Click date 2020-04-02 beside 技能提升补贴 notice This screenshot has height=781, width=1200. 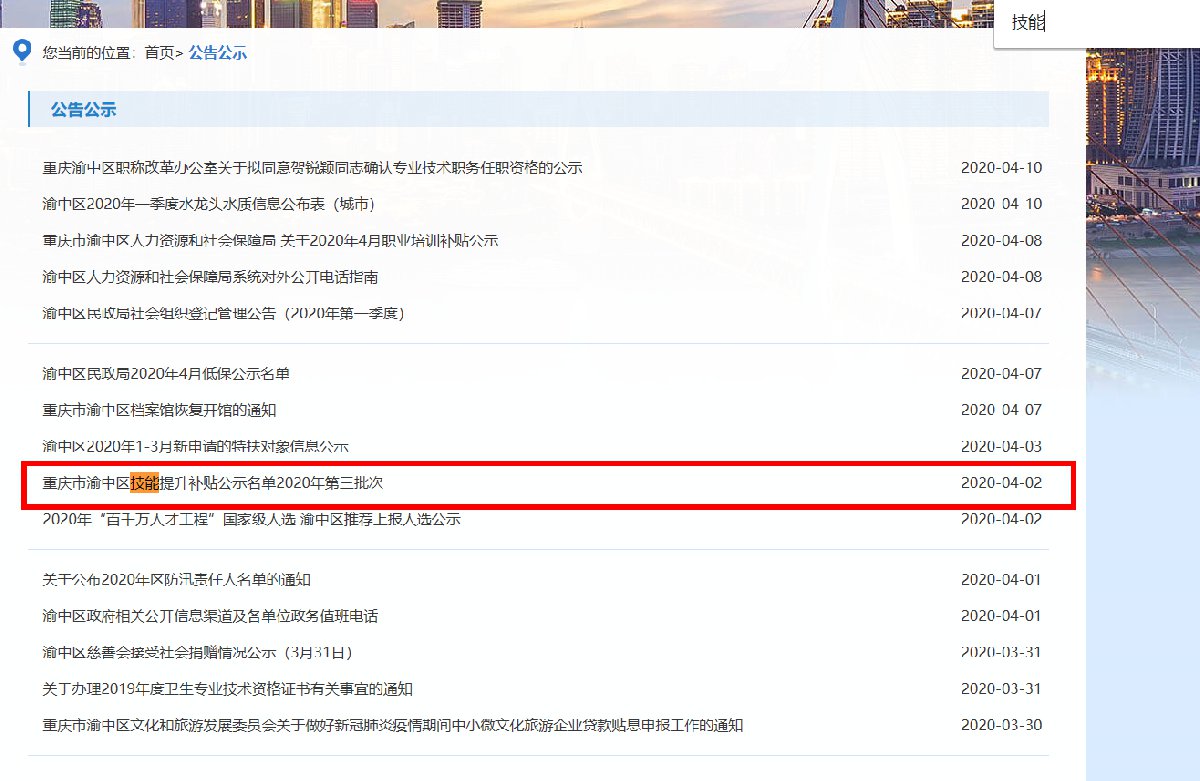(x=1001, y=483)
